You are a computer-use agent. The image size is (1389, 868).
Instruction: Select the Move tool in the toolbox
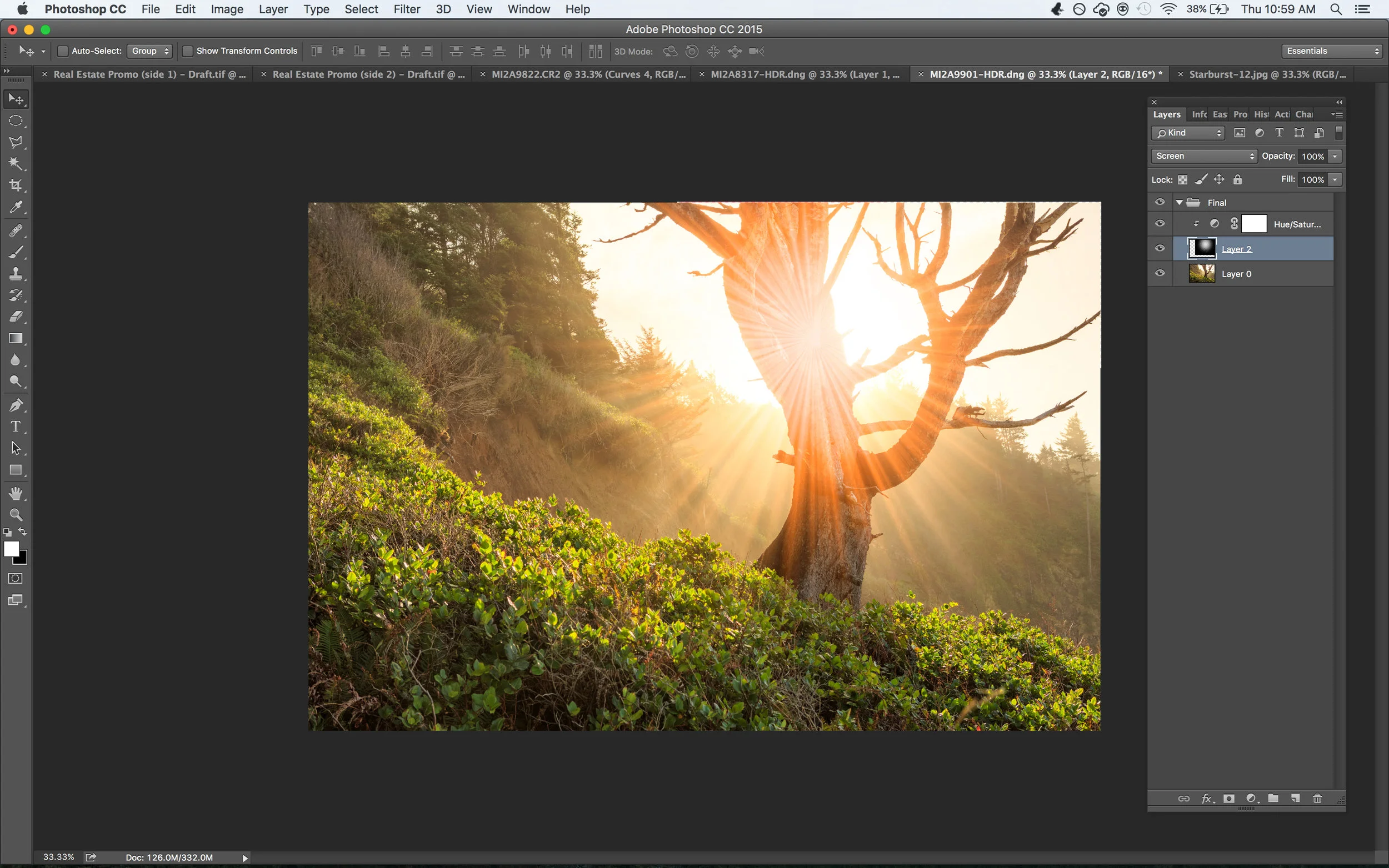click(16, 100)
